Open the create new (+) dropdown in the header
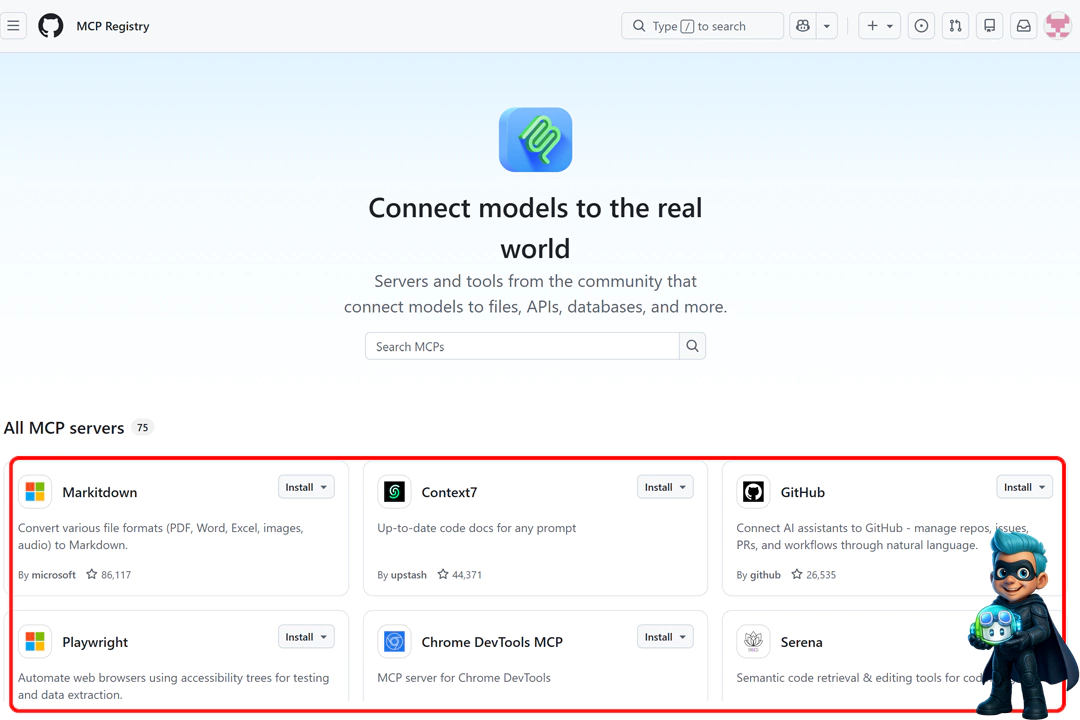The width and height of the screenshot is (1080, 720). click(879, 25)
